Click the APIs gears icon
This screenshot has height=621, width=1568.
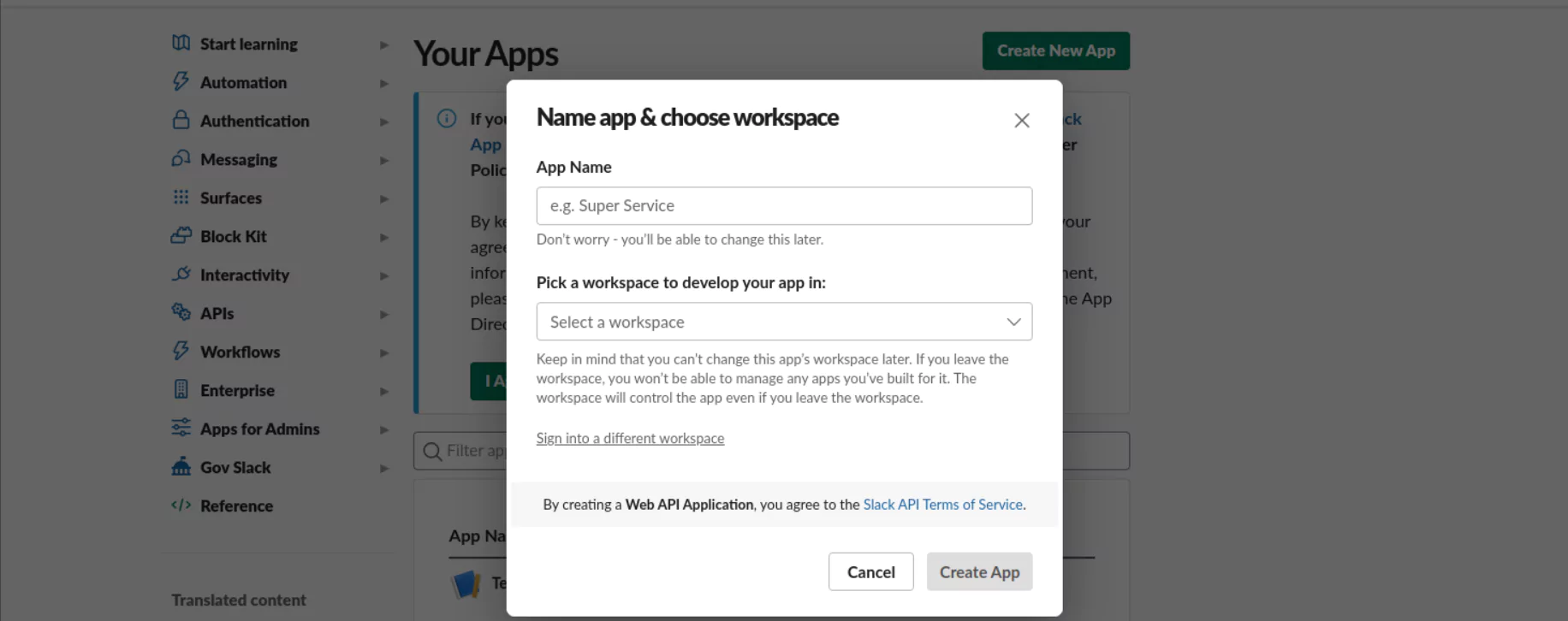click(181, 312)
